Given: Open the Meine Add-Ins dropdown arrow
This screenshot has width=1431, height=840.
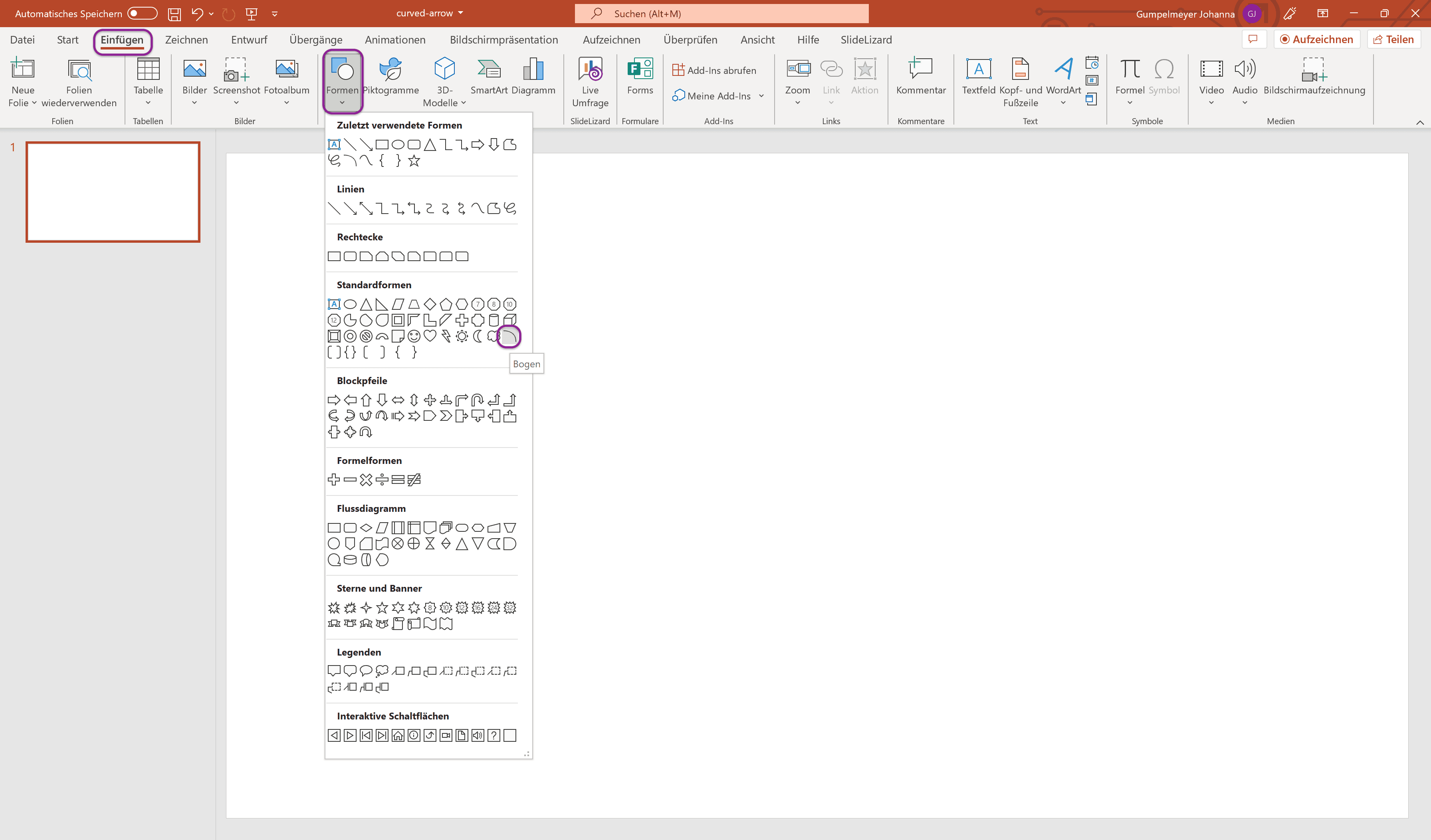Looking at the screenshot, I should [x=761, y=96].
